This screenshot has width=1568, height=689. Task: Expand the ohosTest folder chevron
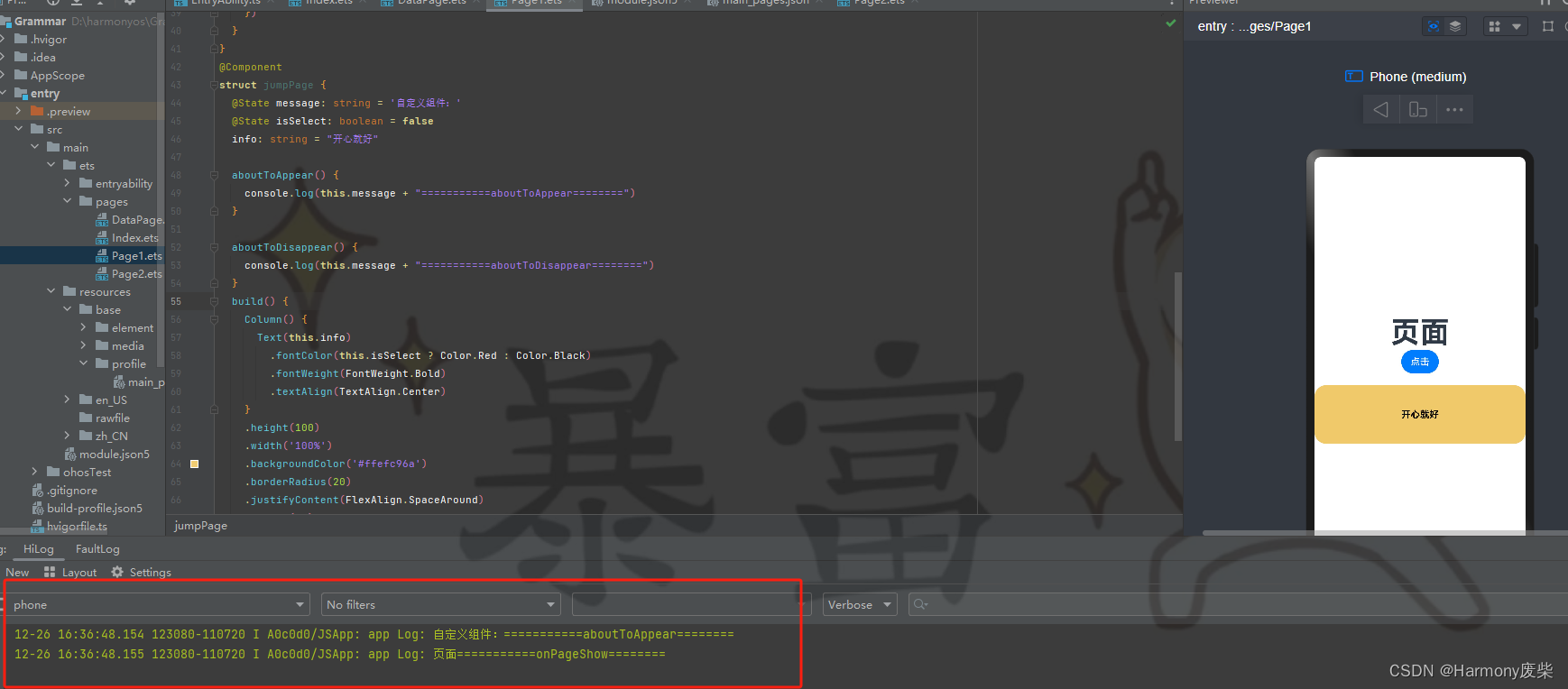35,472
